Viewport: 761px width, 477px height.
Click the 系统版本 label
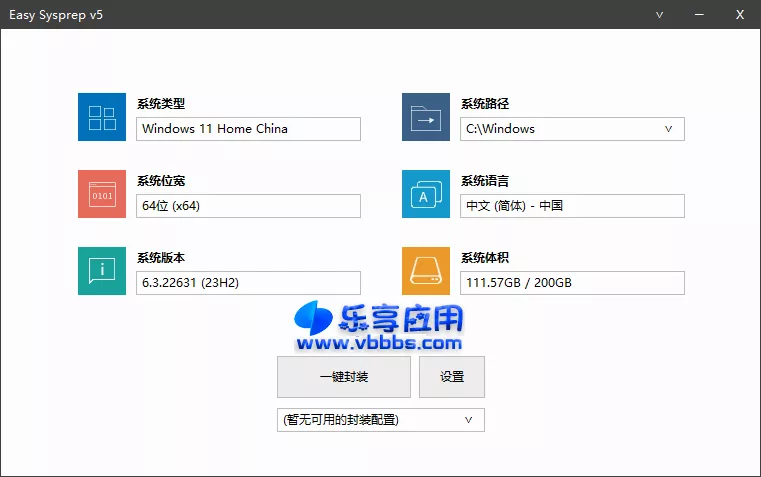161,258
